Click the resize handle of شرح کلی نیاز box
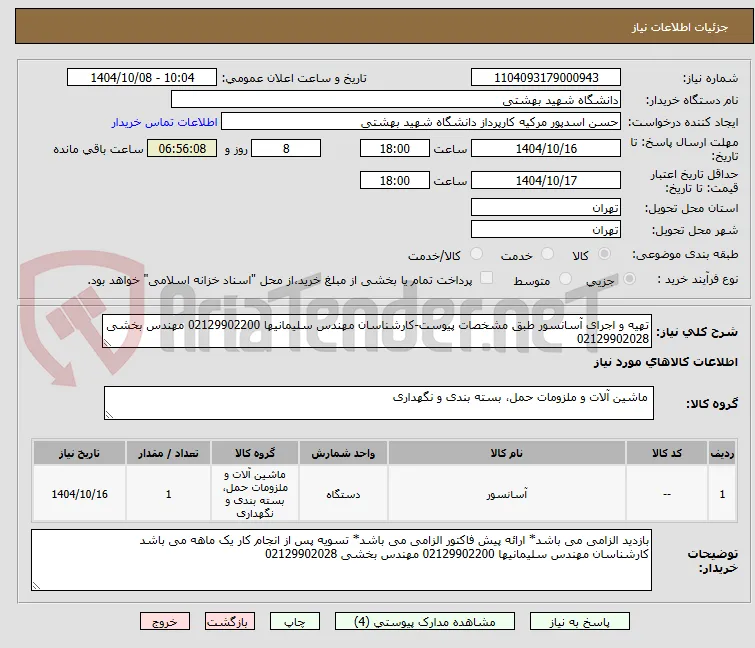This screenshot has height=648, width=755. [107, 342]
